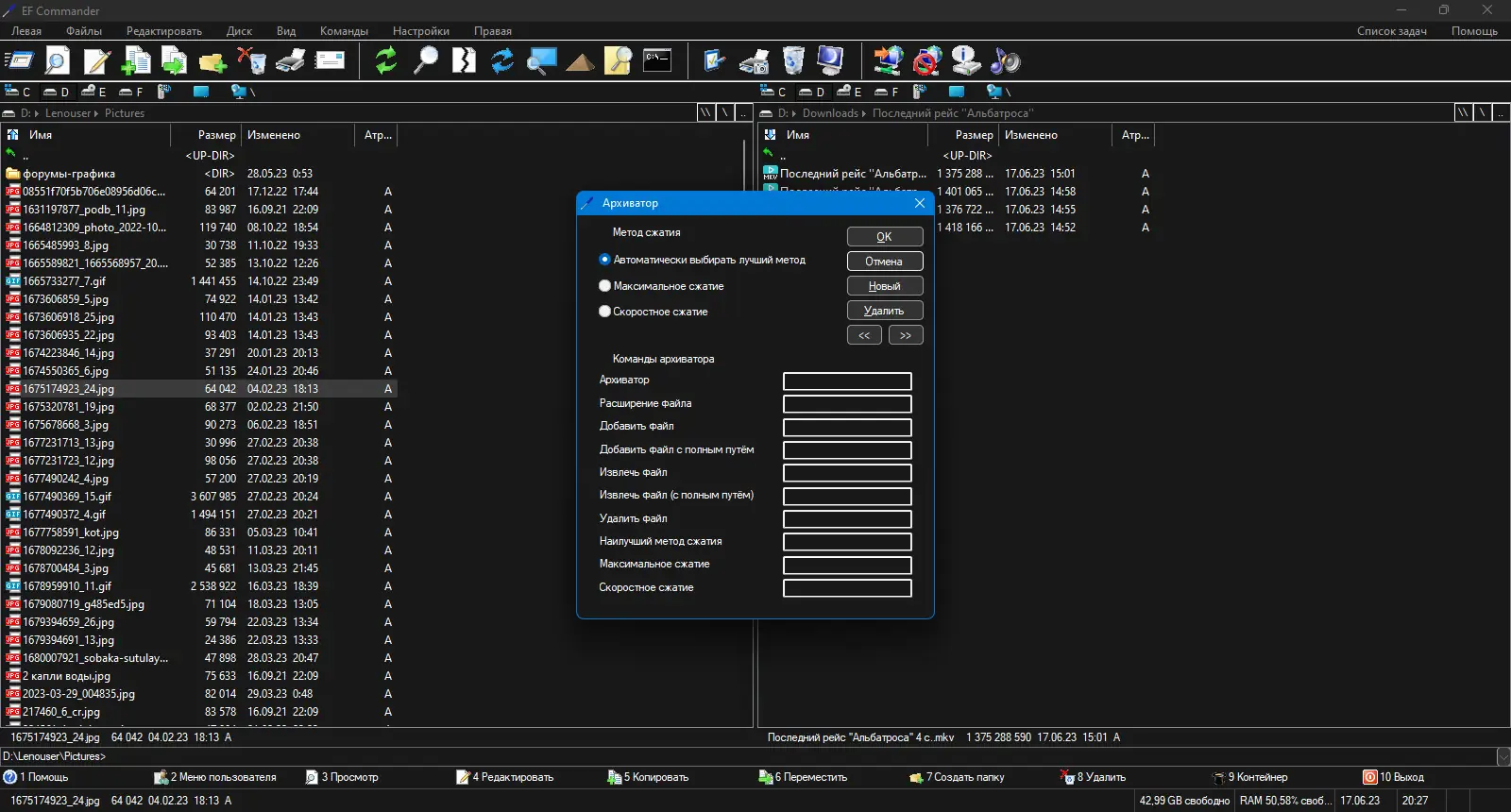Click the 'Архиватор' input field
The height and width of the screenshot is (812, 1511).
click(x=847, y=381)
